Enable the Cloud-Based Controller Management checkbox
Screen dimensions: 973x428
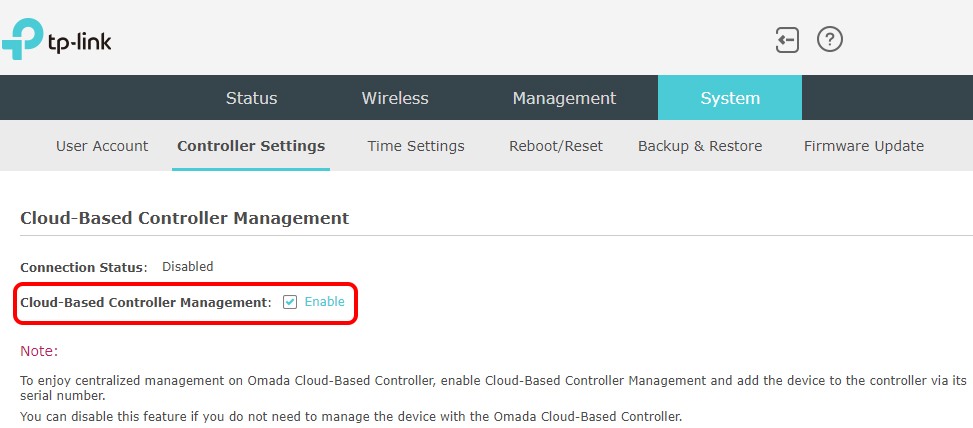pyautogui.click(x=290, y=302)
